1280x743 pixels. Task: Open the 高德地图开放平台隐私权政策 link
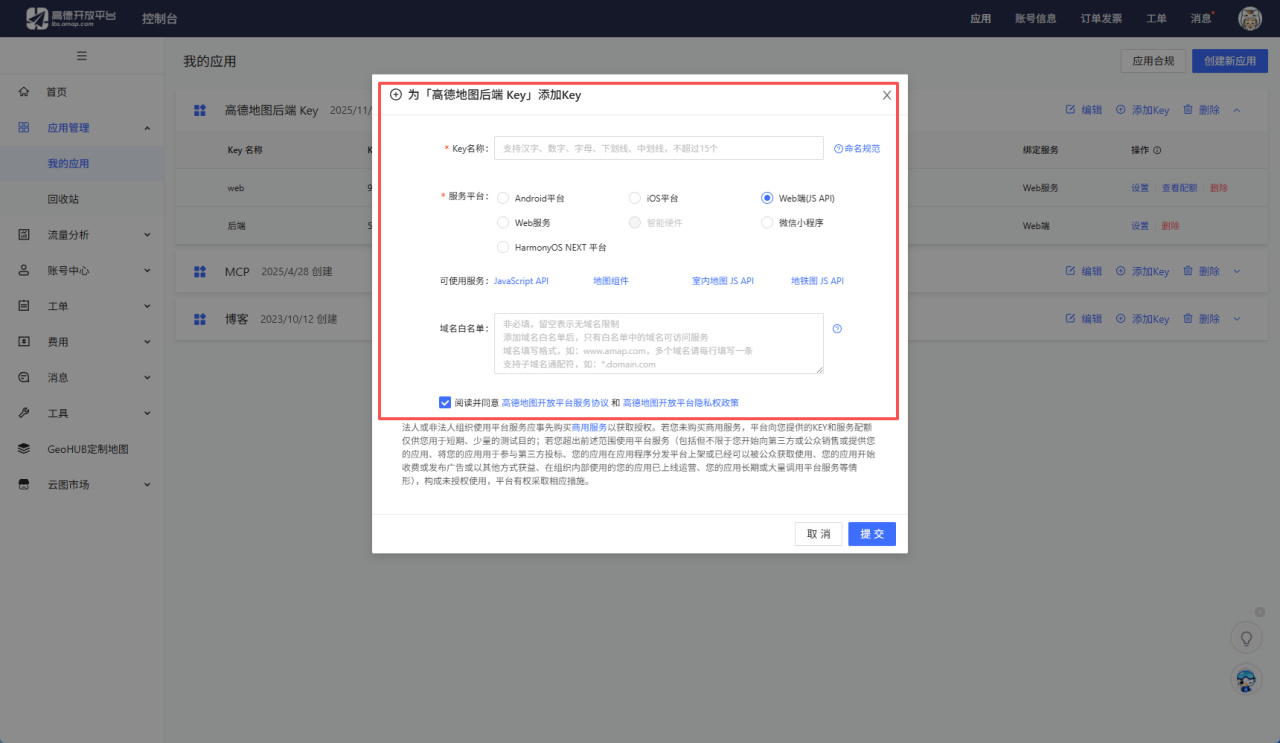(x=681, y=403)
